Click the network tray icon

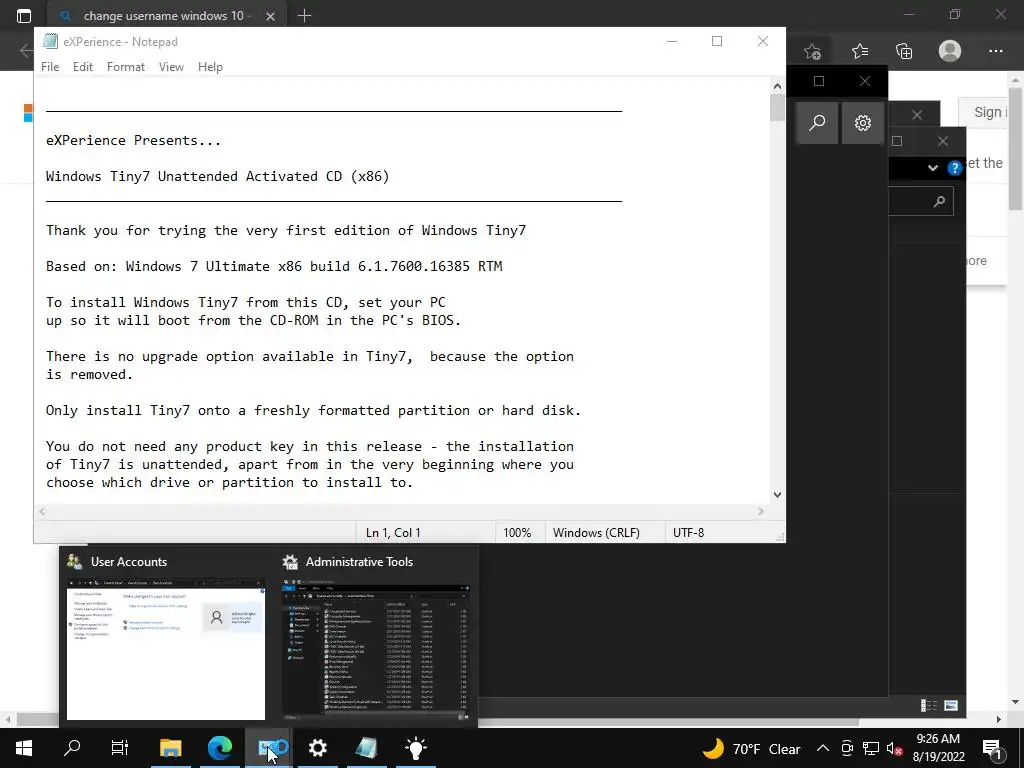click(x=871, y=748)
